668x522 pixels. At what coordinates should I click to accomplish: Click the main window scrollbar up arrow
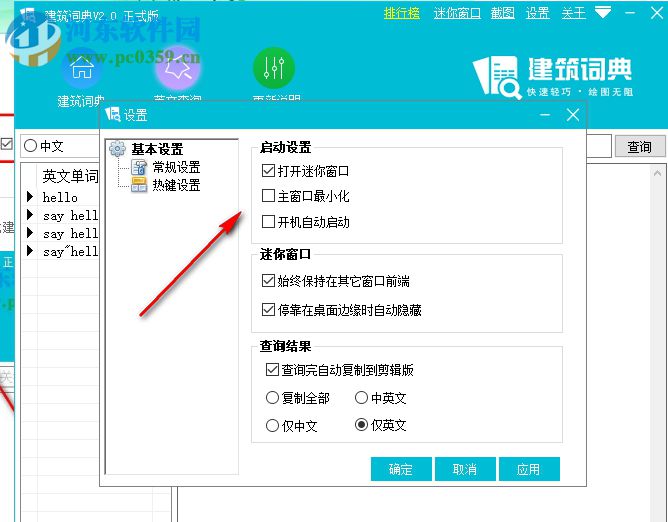[656, 173]
